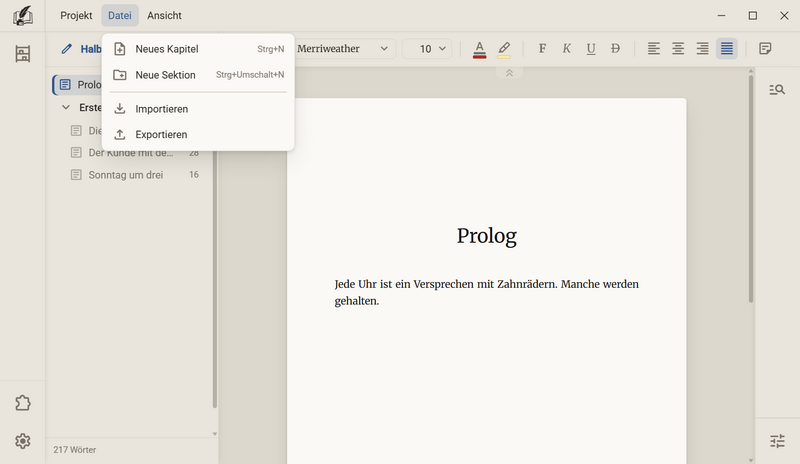
Task: Click the pencil edit icon beside project title
Action: click(x=66, y=49)
